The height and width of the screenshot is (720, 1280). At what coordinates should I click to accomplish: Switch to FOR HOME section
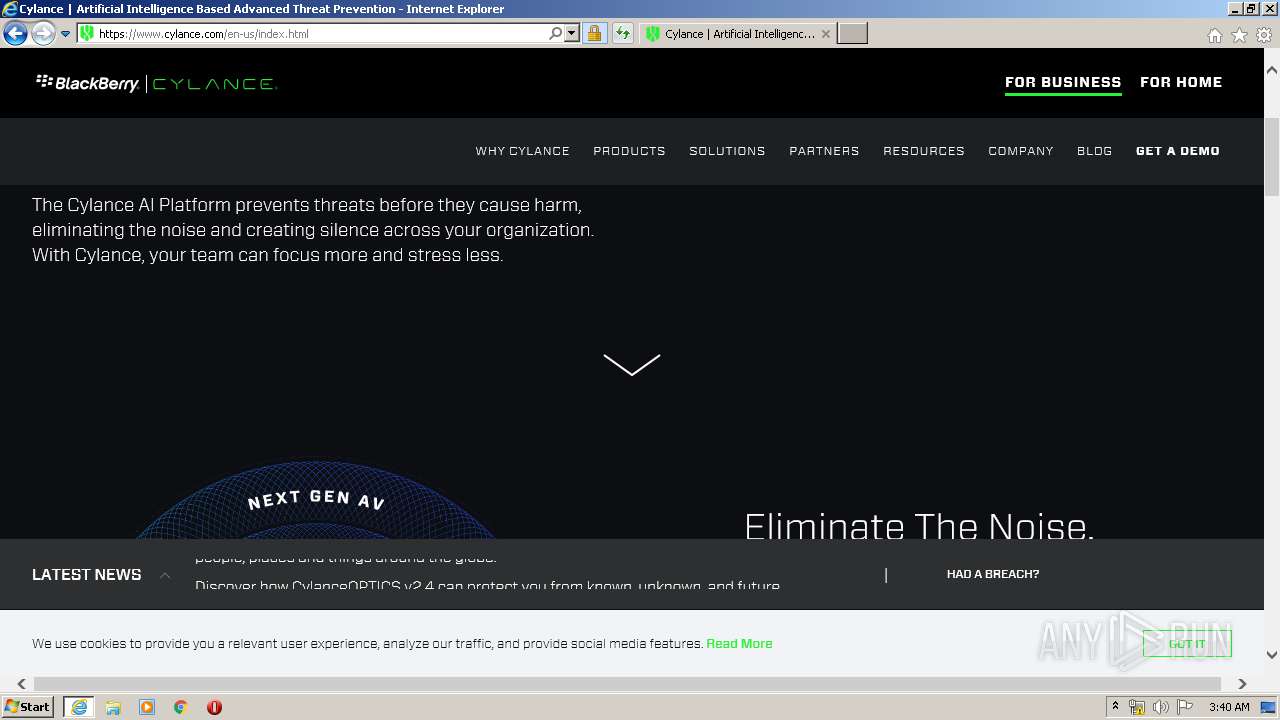point(1181,82)
